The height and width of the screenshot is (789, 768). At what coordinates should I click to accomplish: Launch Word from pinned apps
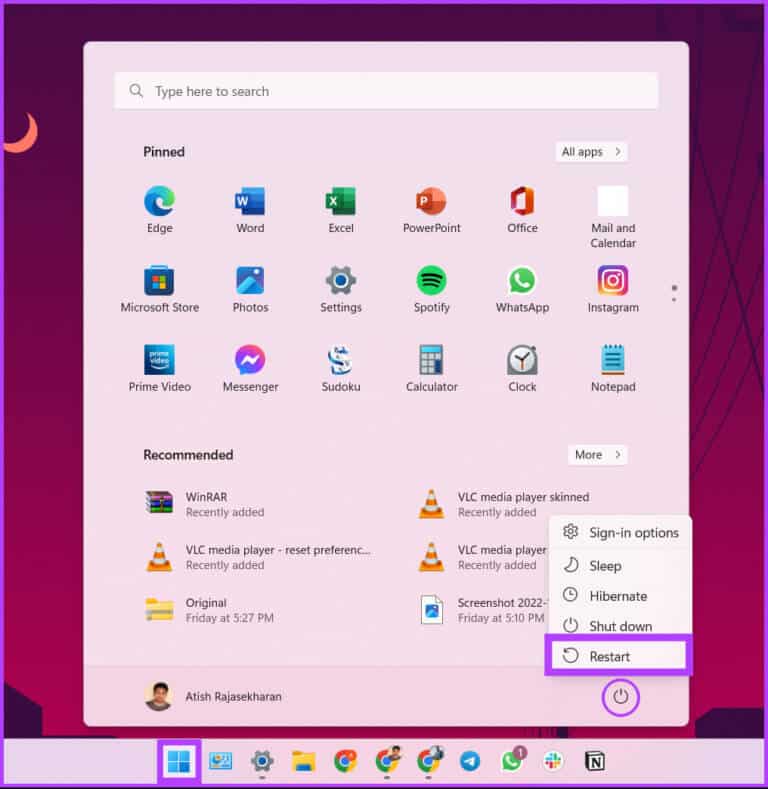click(250, 210)
